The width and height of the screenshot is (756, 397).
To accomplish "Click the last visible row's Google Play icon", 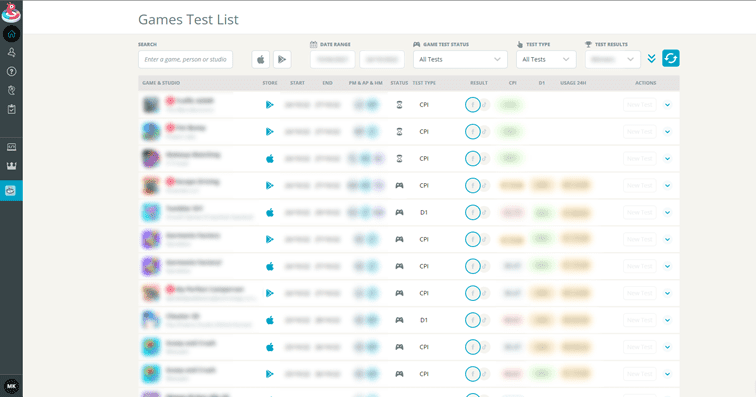I will pos(270,374).
